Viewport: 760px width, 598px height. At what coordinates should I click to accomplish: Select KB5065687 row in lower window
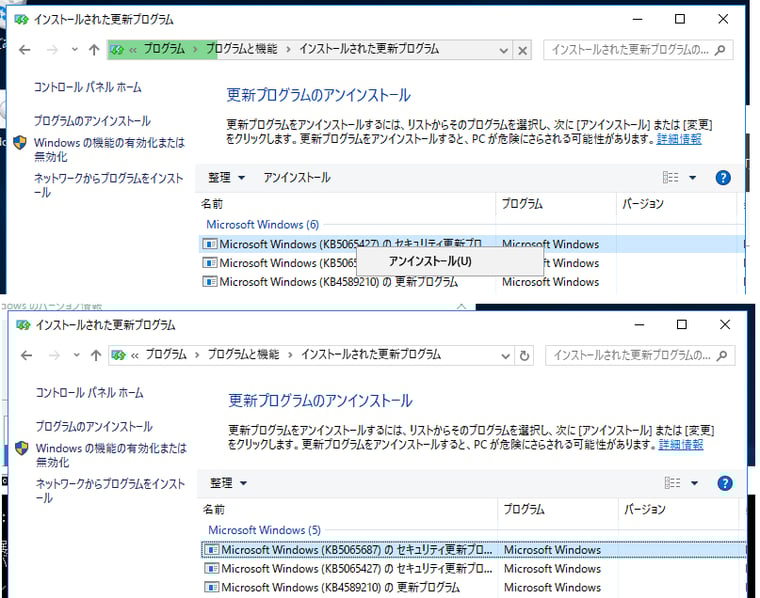474,550
